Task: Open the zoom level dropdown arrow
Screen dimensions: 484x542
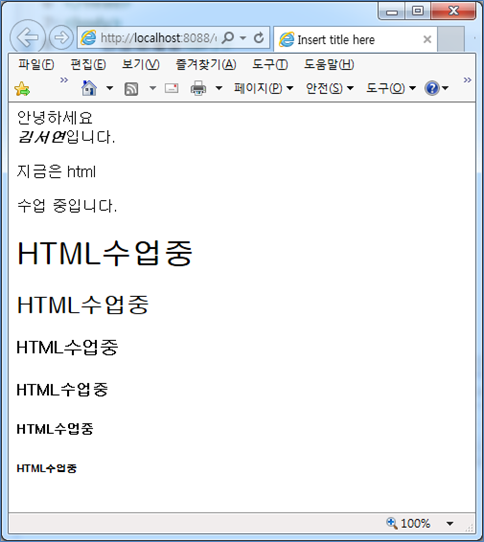Action: point(450,524)
